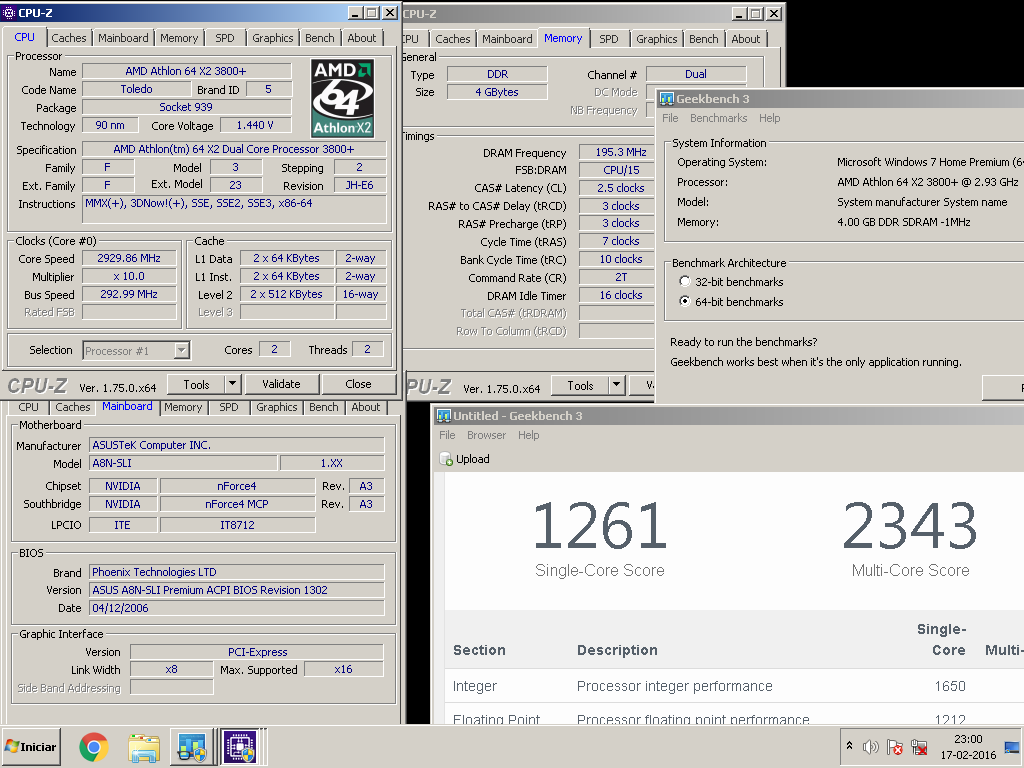Viewport: 1024px width, 768px height.
Task: Click Tools button in CPU-Z CPU window
Action: point(197,384)
